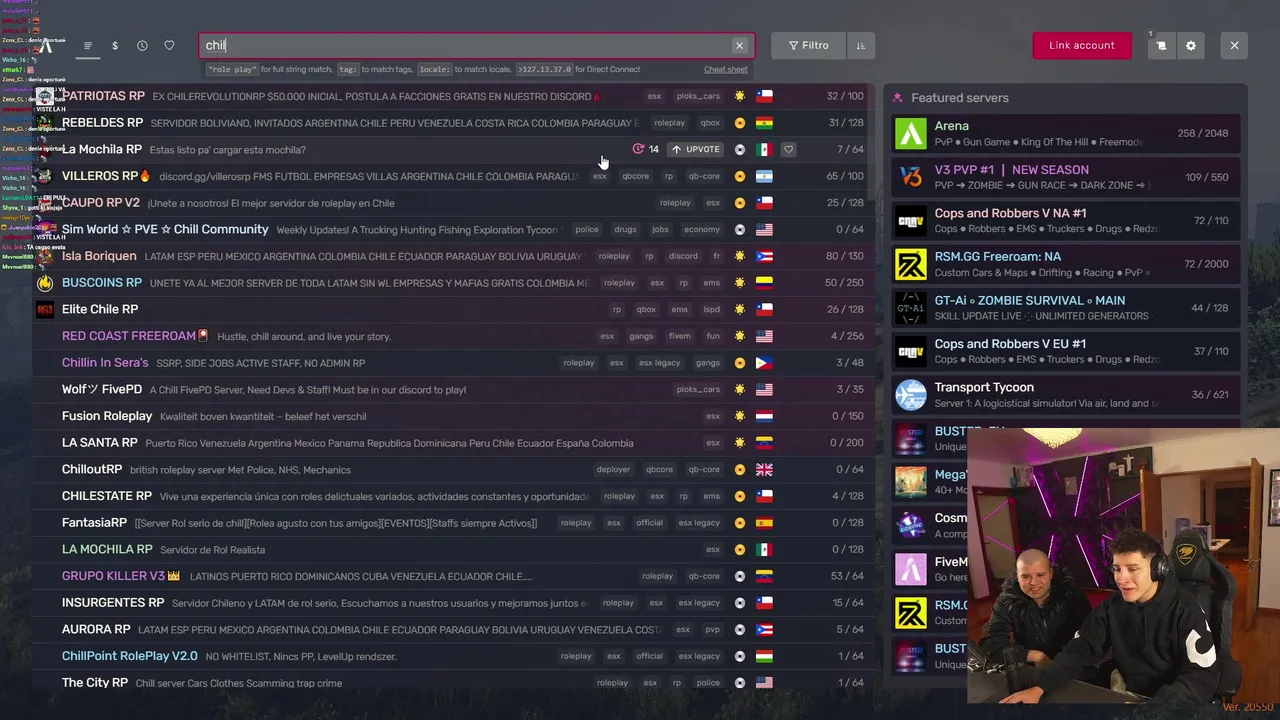The height and width of the screenshot is (720, 1280).
Task: Click Netherlands flag on Fusion Roleplay
Action: click(764, 416)
